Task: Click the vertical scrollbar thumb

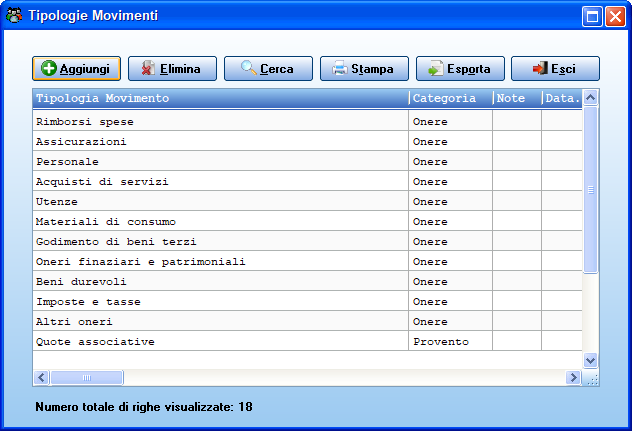Action: click(590, 190)
